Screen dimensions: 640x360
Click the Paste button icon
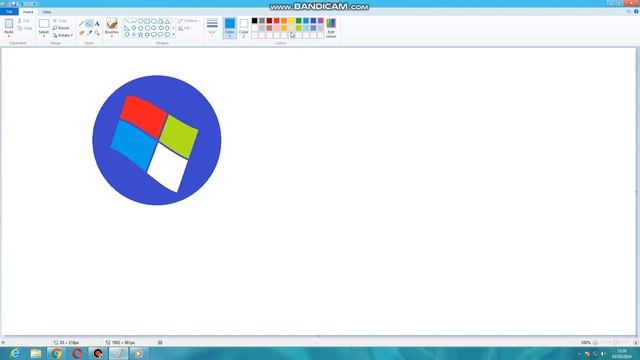coord(9,24)
